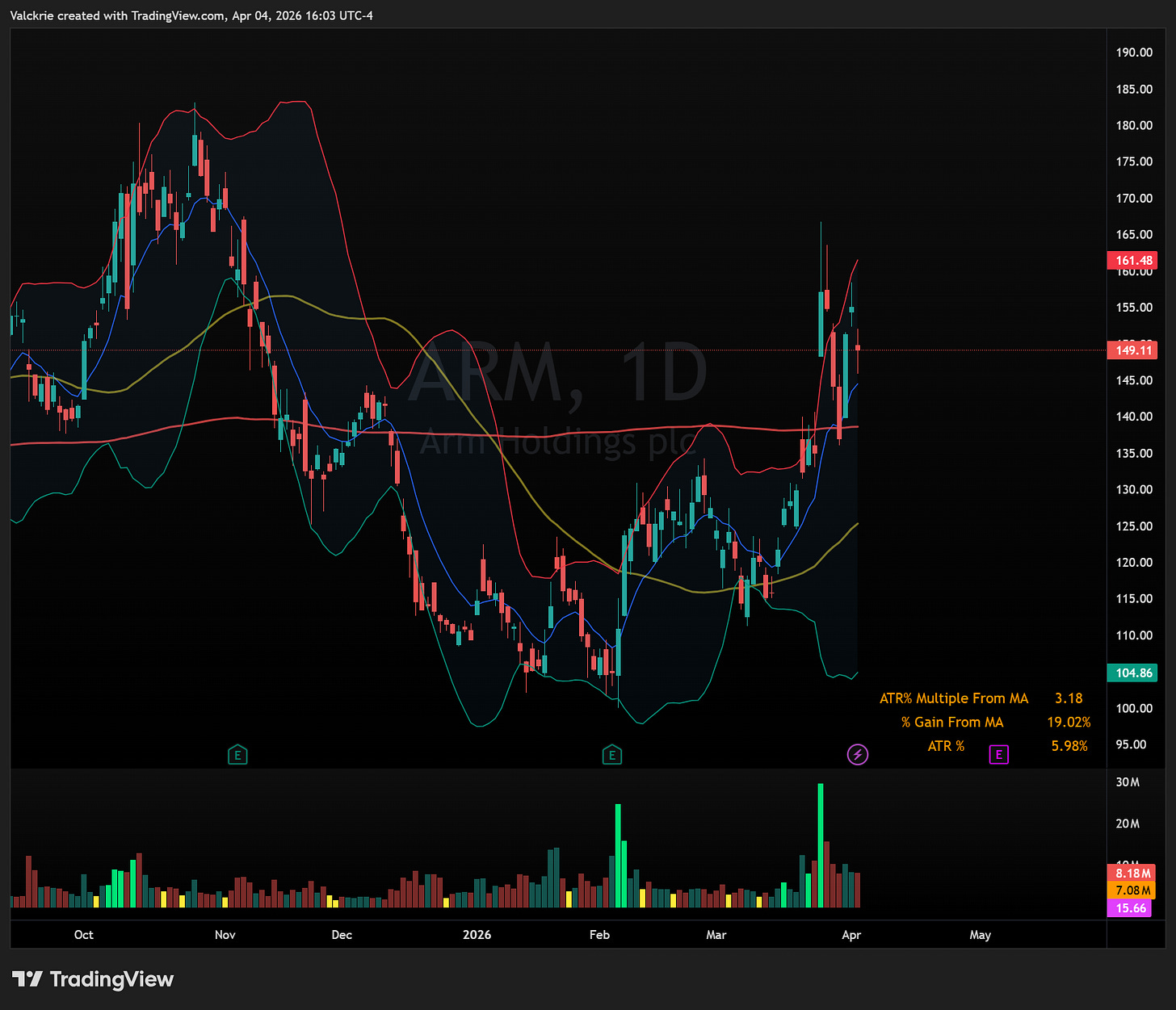Click the red 8.18M volume label
The image size is (1176, 1010).
tap(1133, 874)
